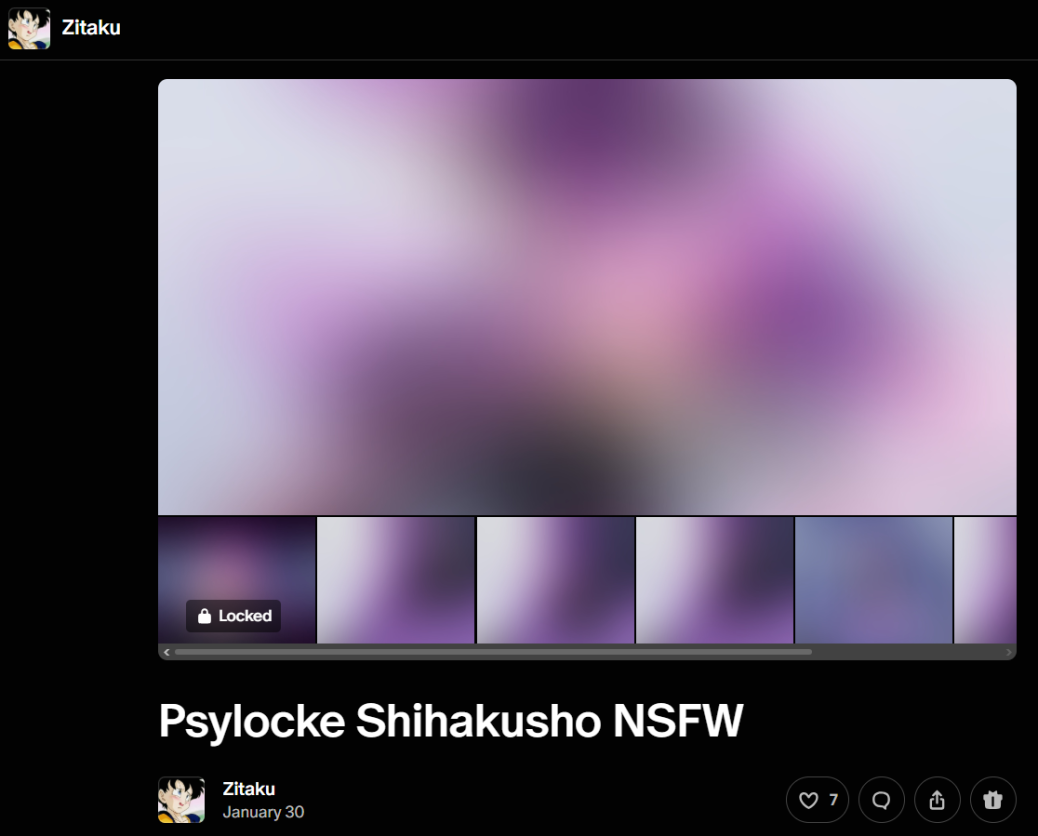This screenshot has width=1038, height=836.
Task: Click the Zitaku author name under title
Action: pos(248,789)
